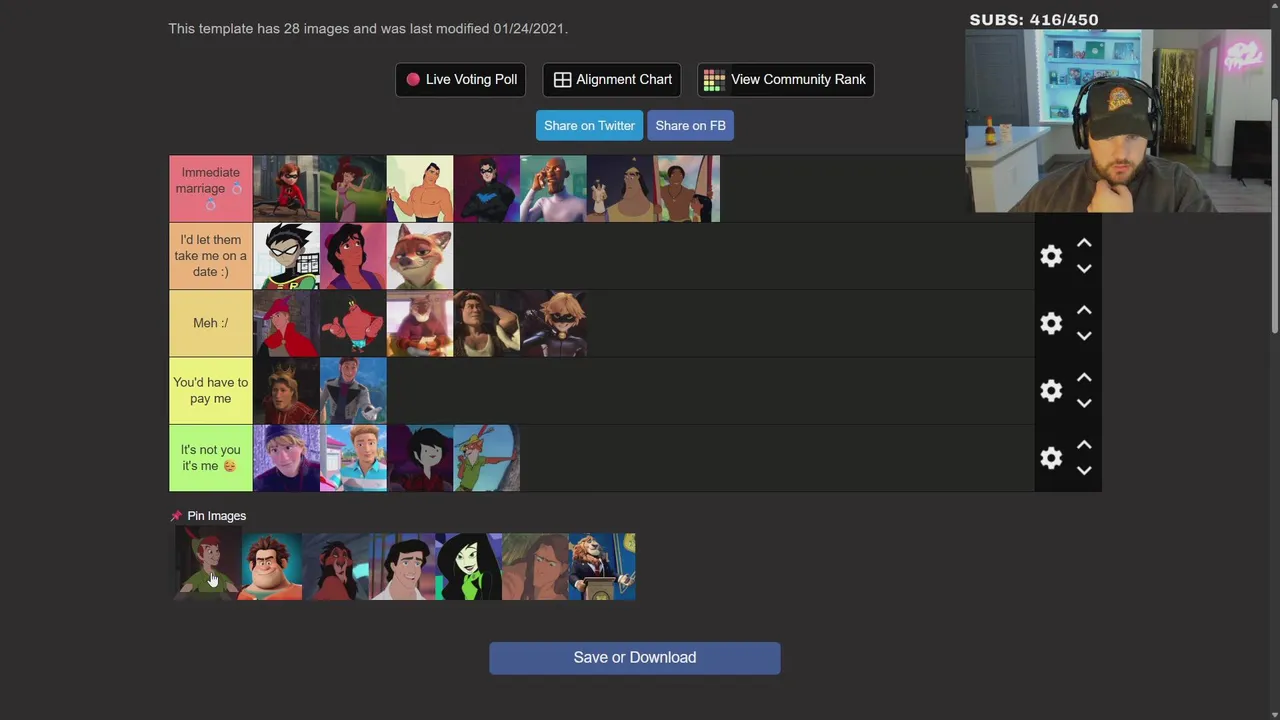Click the Pin Images pushpin label
1280x720 pixels.
pos(208,516)
